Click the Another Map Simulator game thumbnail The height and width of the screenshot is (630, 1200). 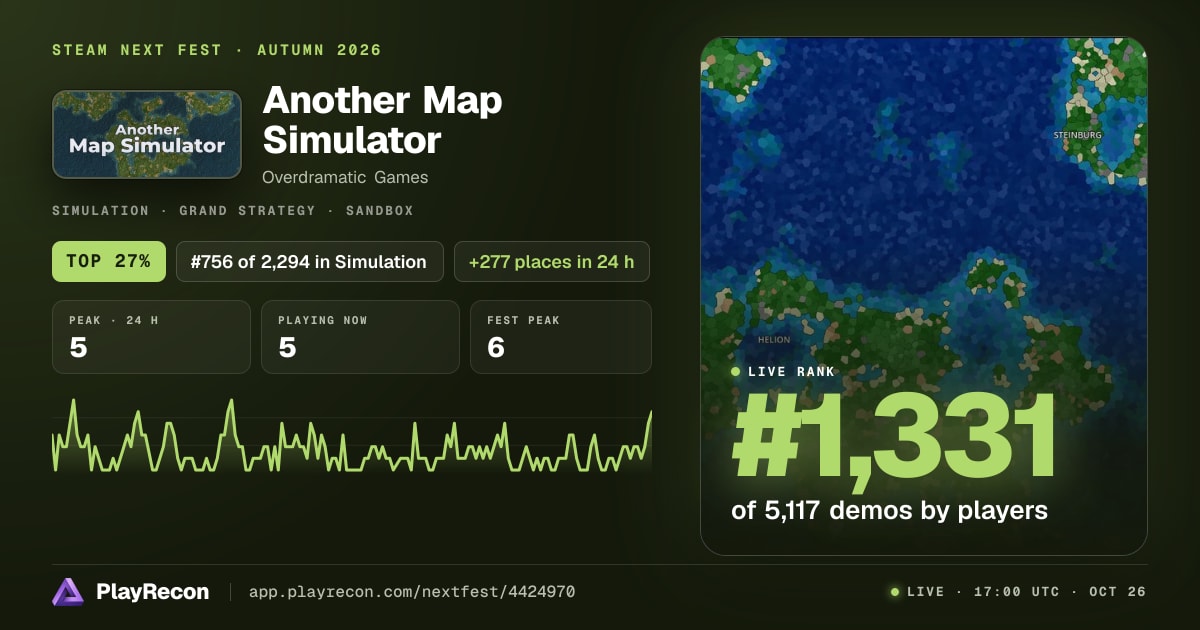[147, 135]
